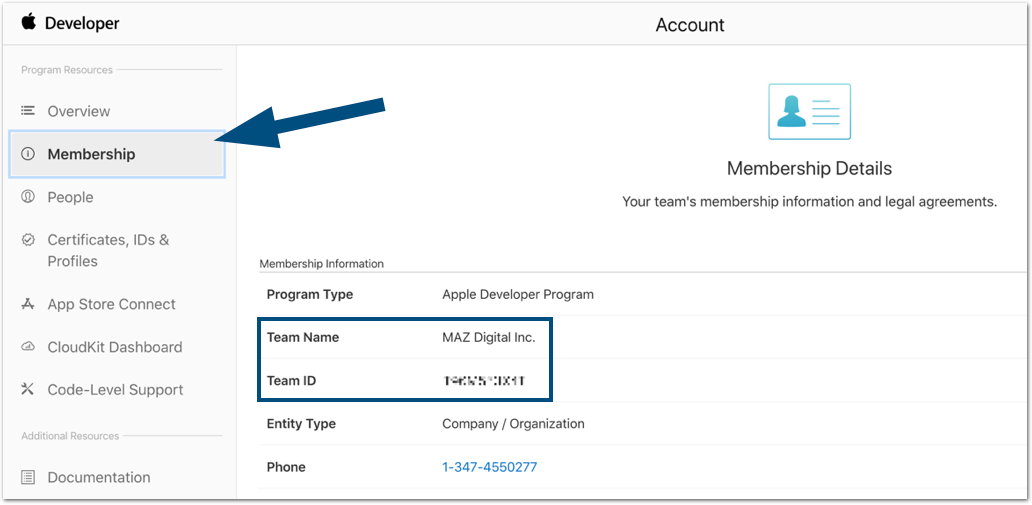Click the App Store Connect icon
Image resolution: width=1032 pixels, height=505 pixels.
(28, 304)
